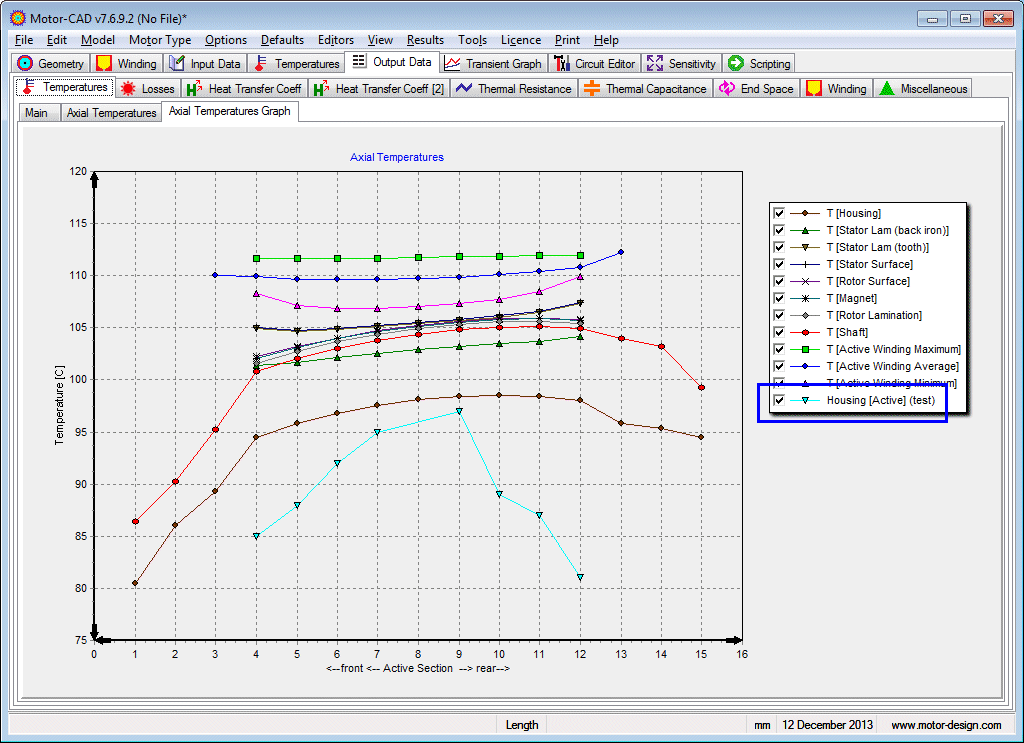Viewport: 1024px width, 743px height.
Task: Switch to the Main tab
Action: pos(36,113)
